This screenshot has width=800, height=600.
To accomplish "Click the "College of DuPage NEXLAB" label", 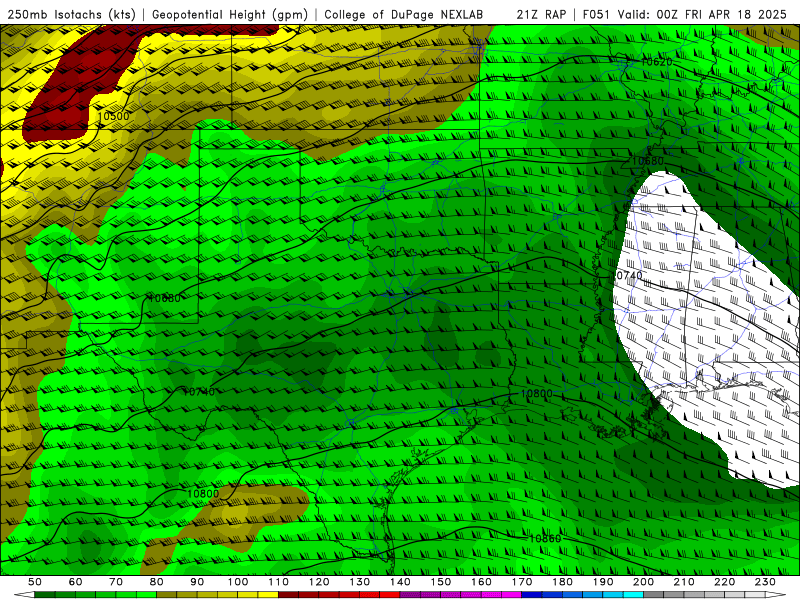I will (x=403, y=15).
